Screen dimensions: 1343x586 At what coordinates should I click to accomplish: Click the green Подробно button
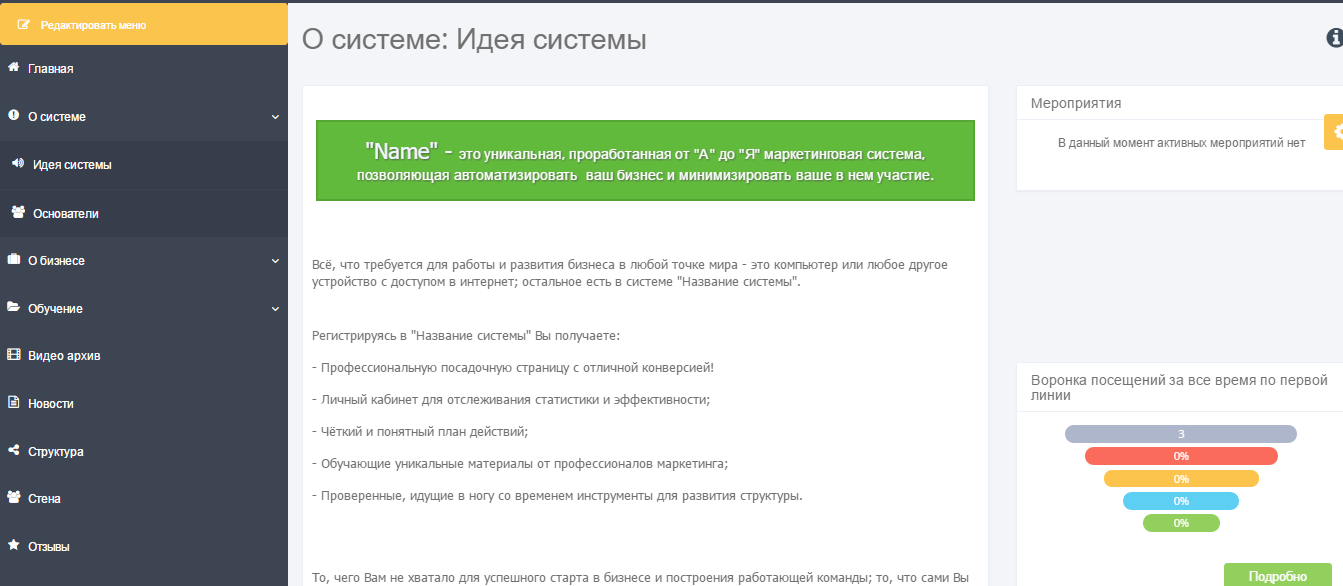(x=1277, y=575)
